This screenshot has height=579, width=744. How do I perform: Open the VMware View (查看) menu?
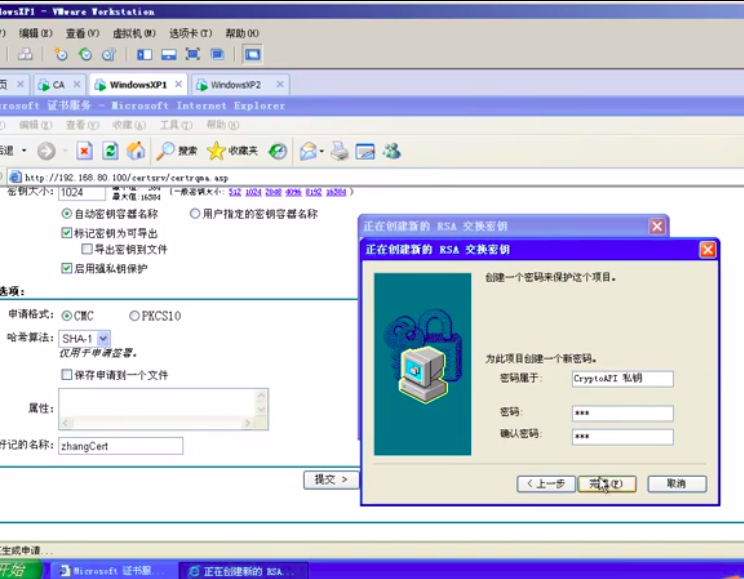point(83,33)
